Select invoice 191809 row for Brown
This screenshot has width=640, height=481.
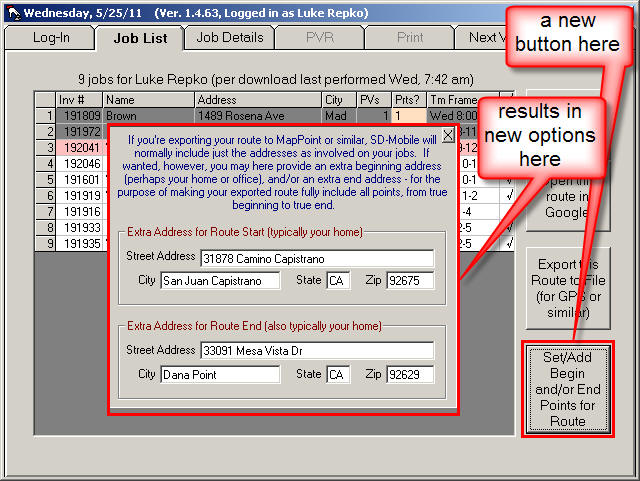(78, 116)
